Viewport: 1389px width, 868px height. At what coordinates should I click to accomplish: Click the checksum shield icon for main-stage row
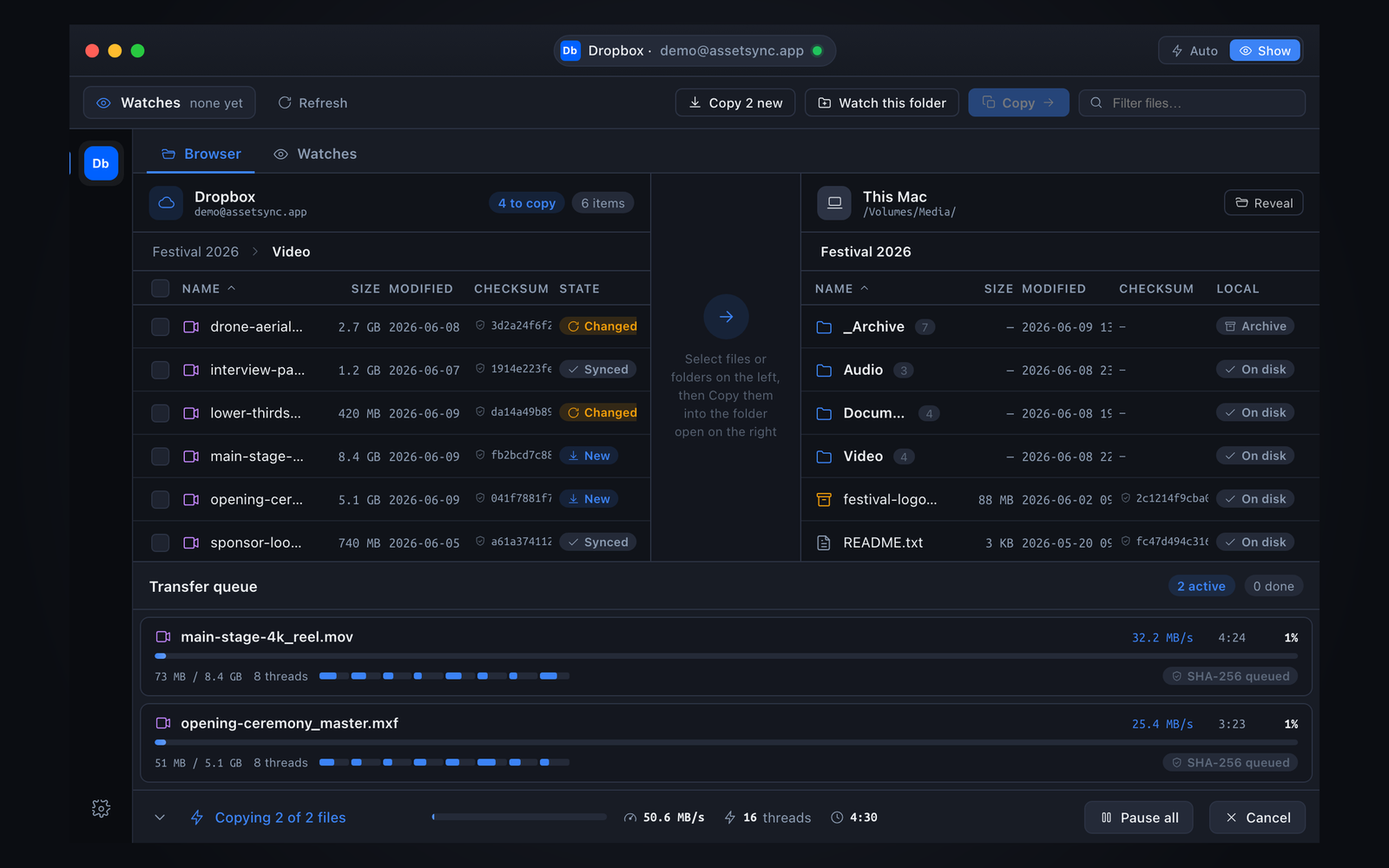[480, 455]
